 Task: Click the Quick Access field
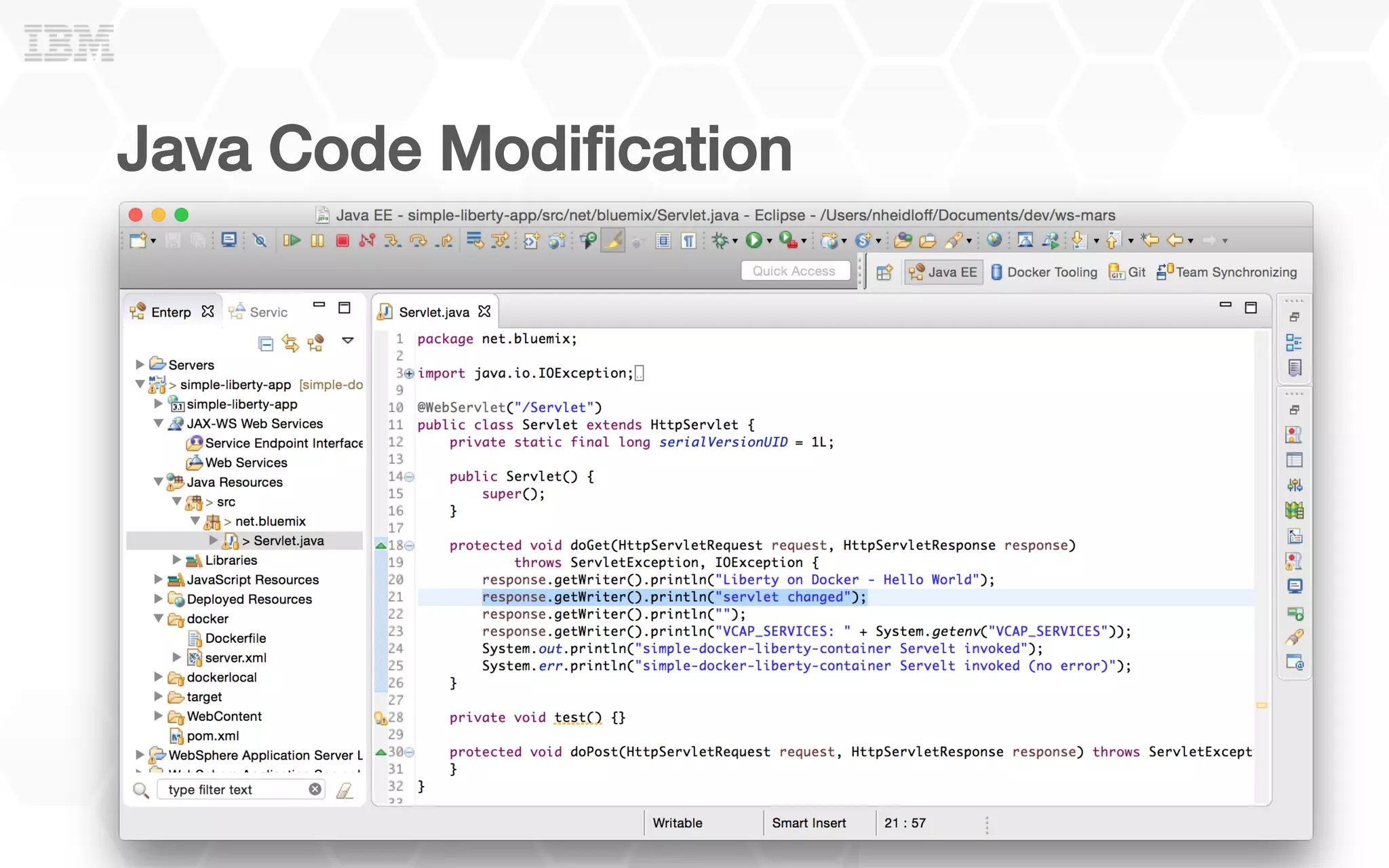795,271
